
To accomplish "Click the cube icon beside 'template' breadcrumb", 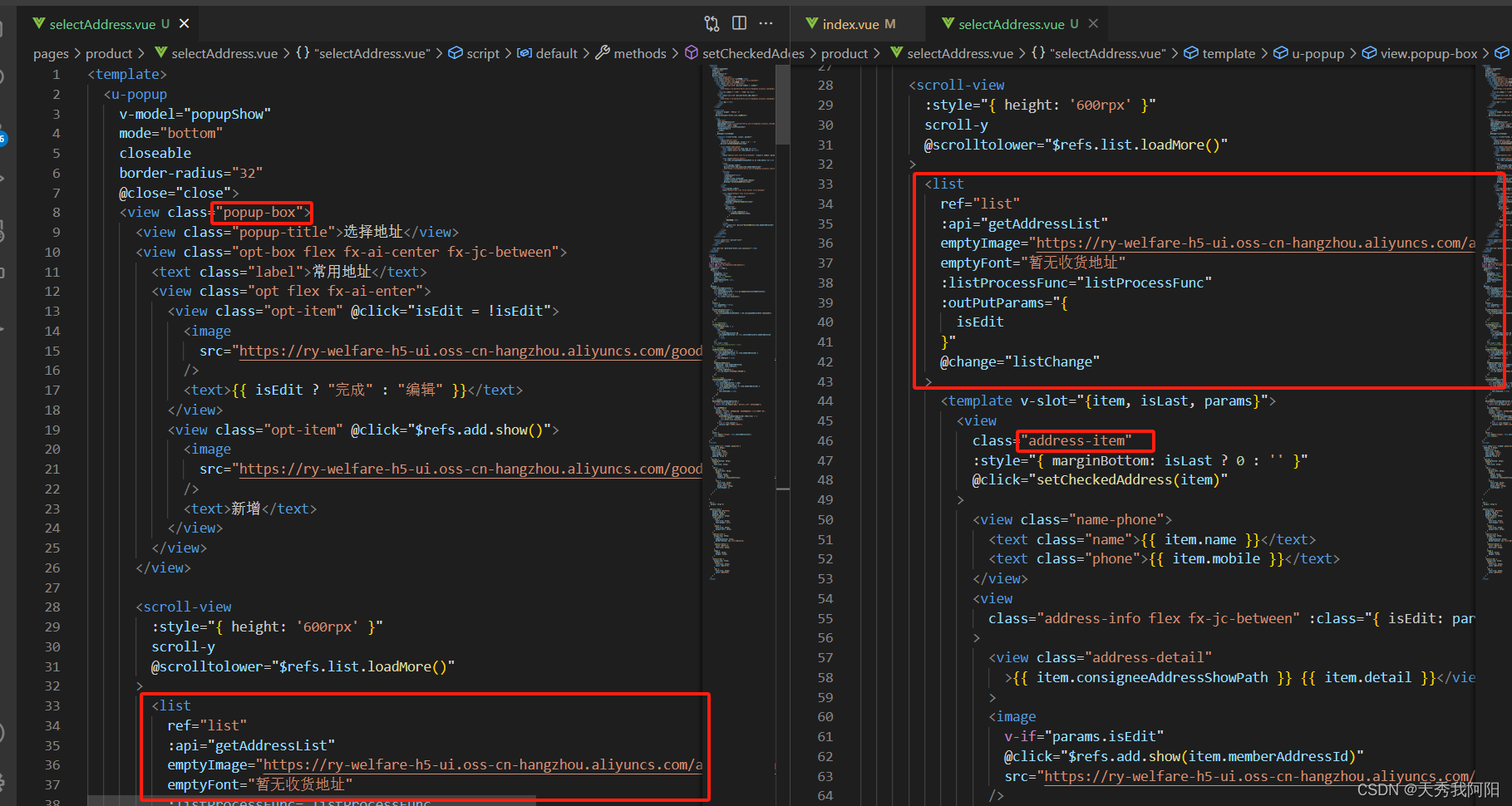I will 1191,53.
